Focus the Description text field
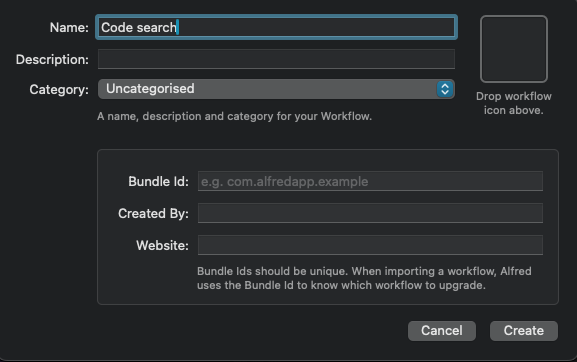This screenshot has width=577, height=362. [276, 59]
